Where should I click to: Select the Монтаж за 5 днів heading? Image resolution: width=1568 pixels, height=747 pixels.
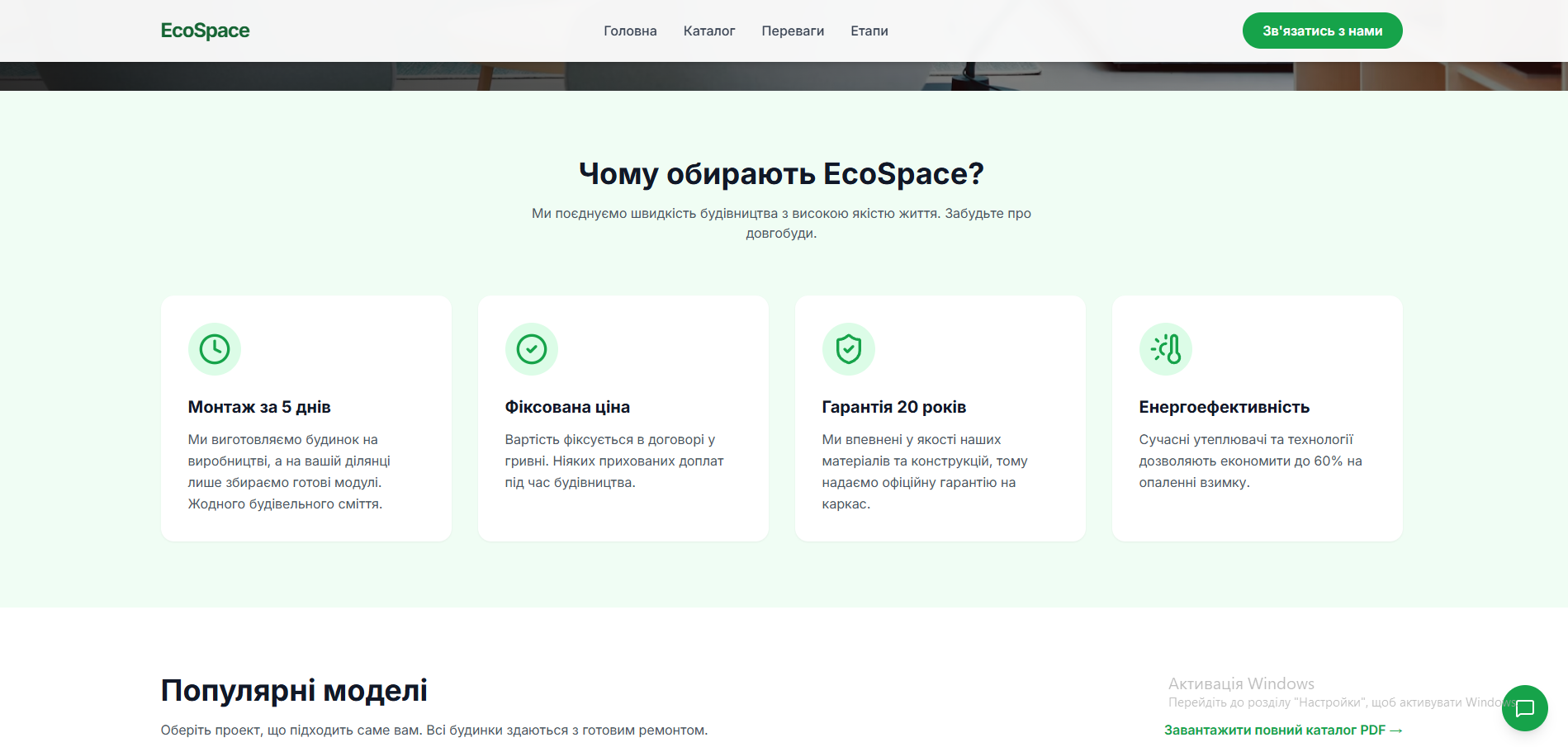259,407
